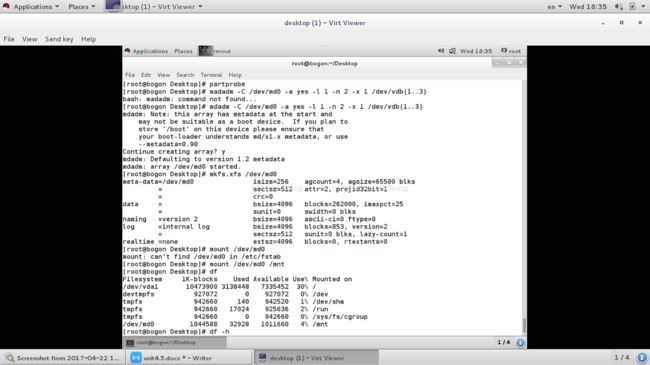
Task: Switch to Screenshot from 2017-04-22 taskbar window
Action: (x=63, y=358)
